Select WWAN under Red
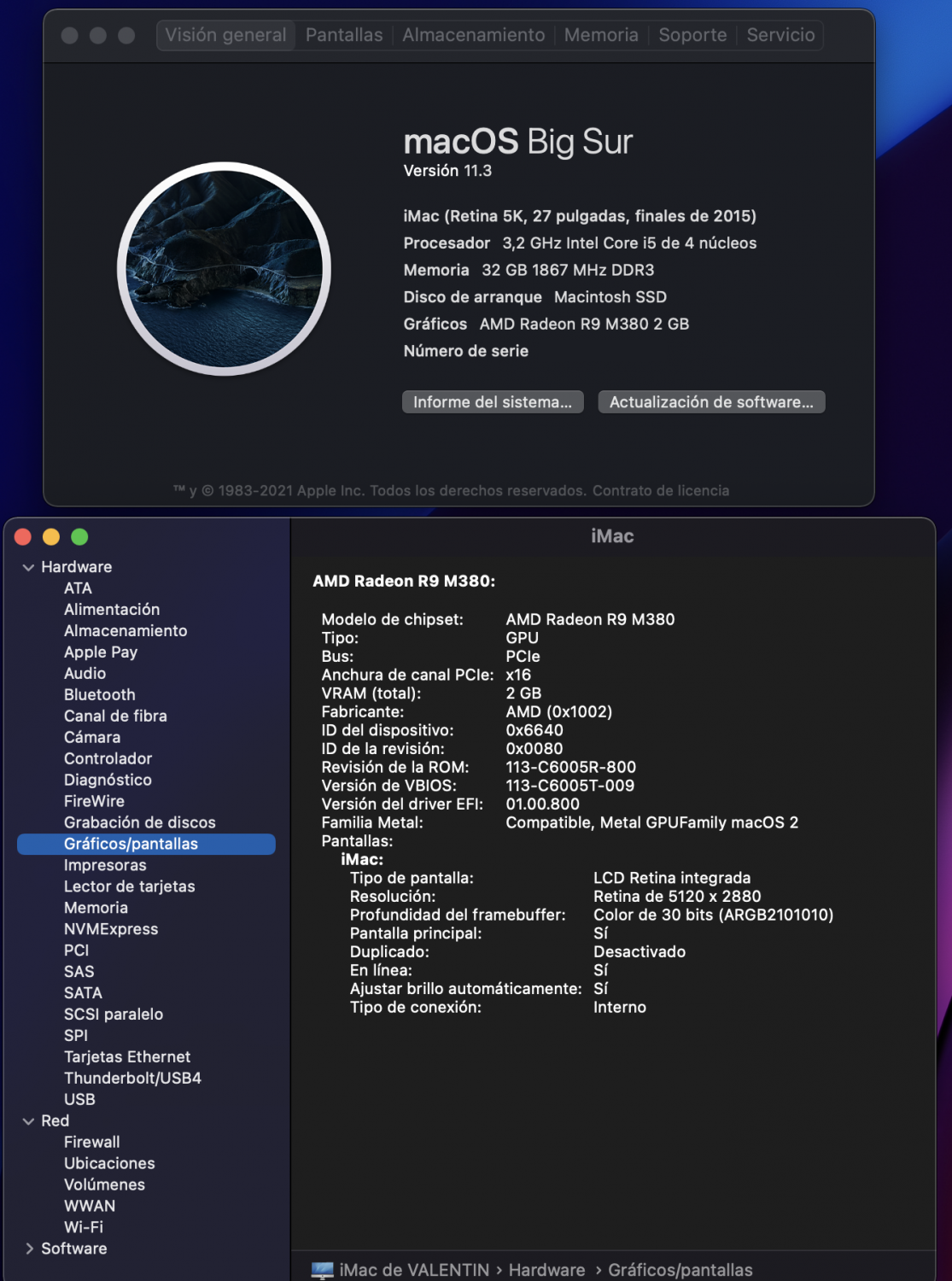 point(90,1207)
